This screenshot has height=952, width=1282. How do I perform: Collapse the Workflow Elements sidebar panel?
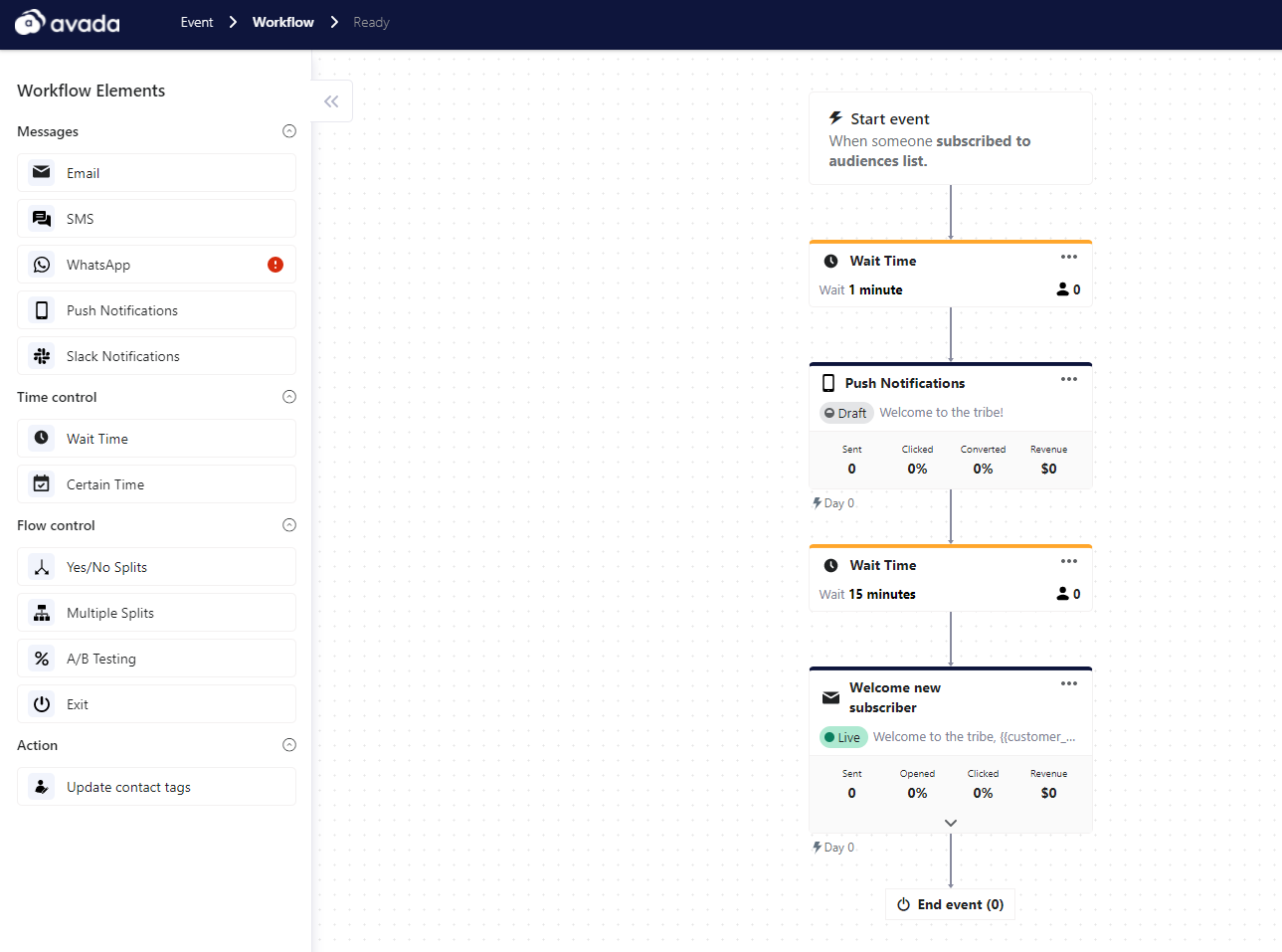coord(331,101)
